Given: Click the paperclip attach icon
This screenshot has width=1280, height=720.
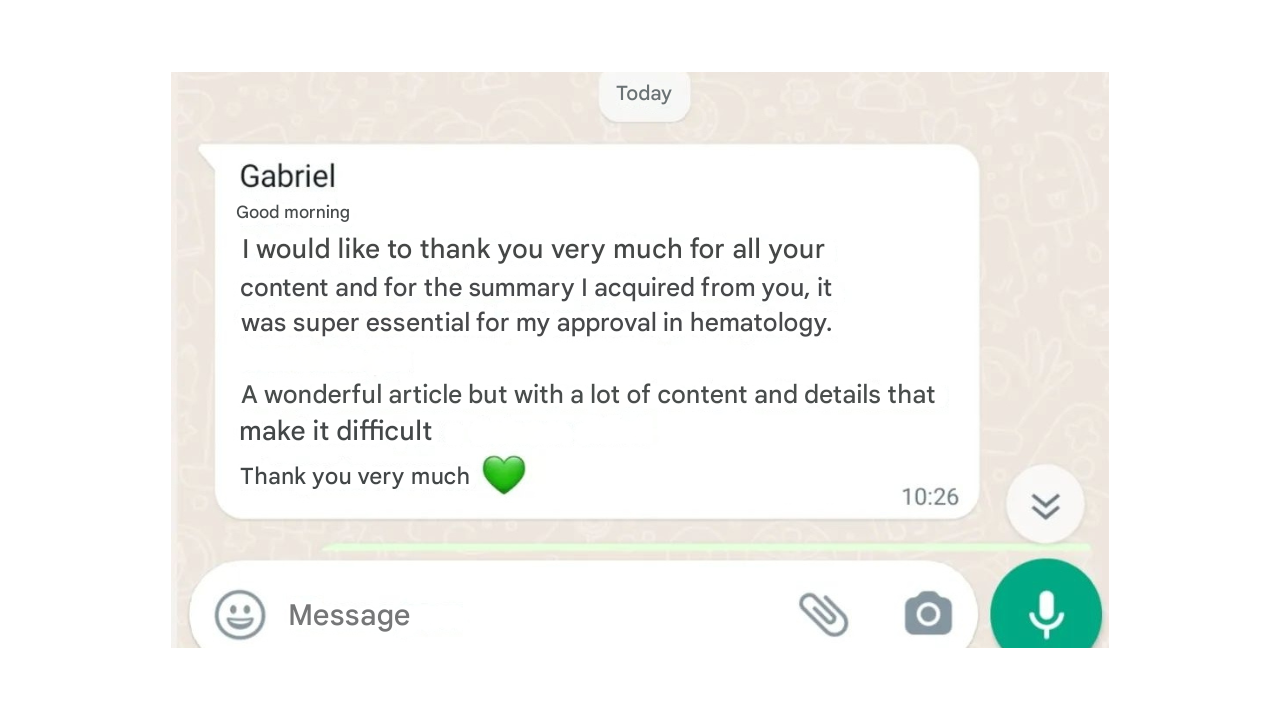Looking at the screenshot, I should [823, 614].
